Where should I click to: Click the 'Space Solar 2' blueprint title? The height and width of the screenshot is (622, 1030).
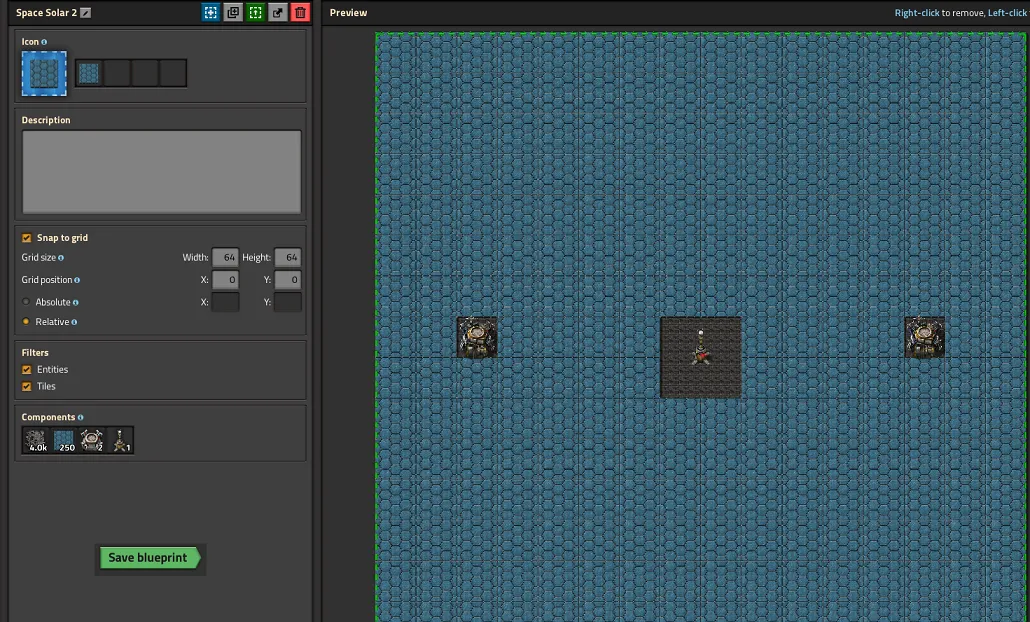pyautogui.click(x=46, y=12)
